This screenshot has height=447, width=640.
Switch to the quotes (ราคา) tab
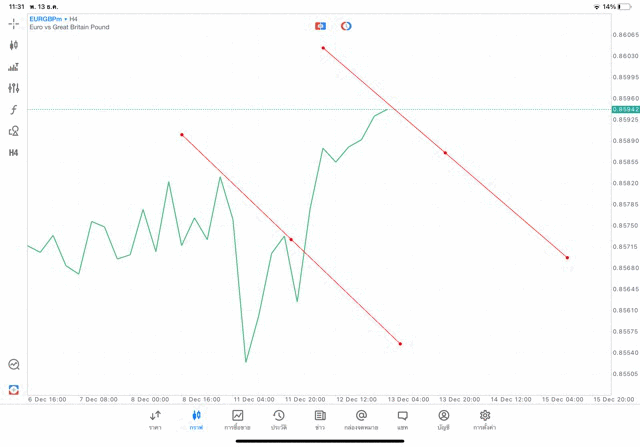[x=155, y=419]
